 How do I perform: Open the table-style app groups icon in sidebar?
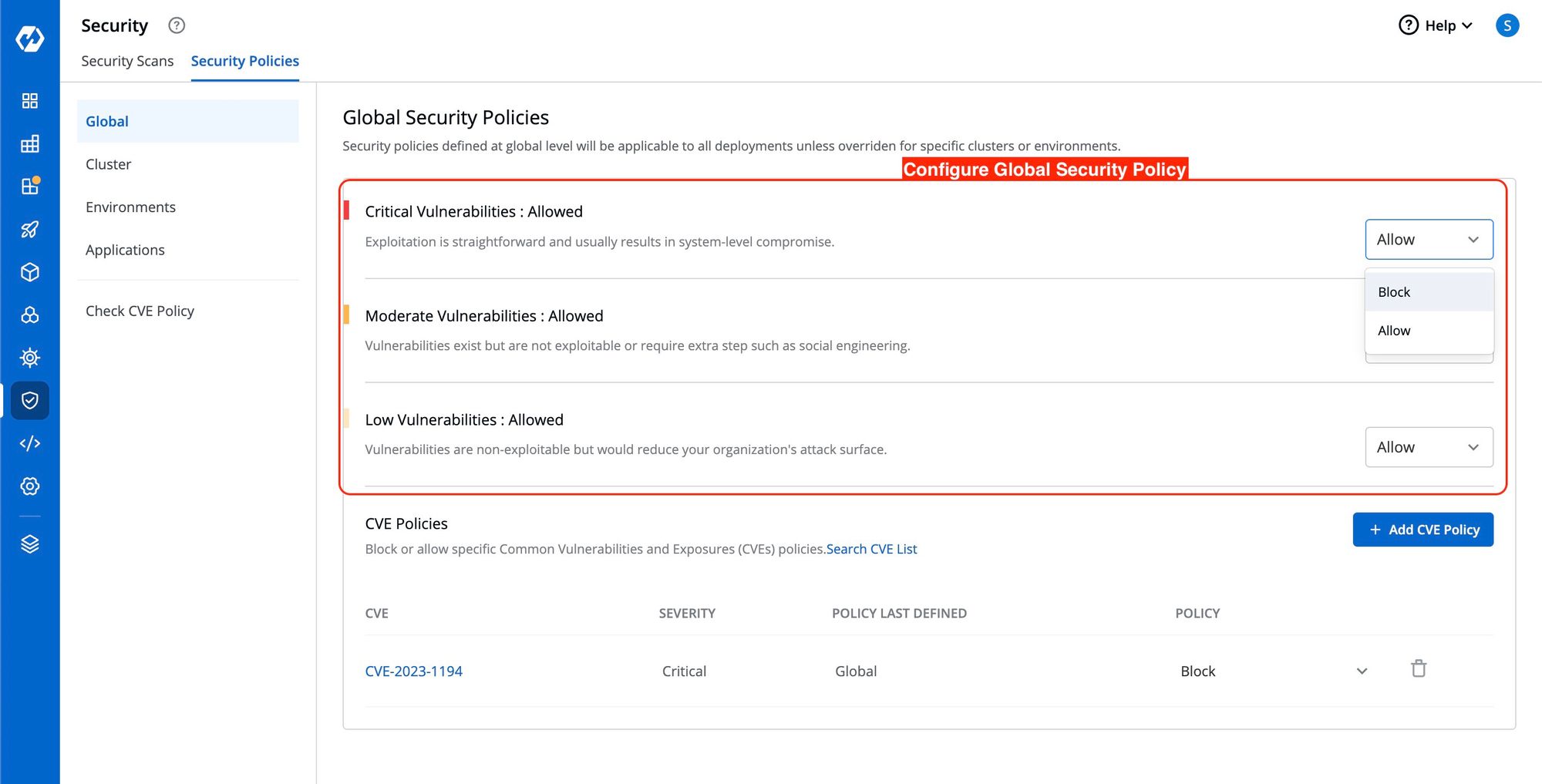tap(30, 144)
